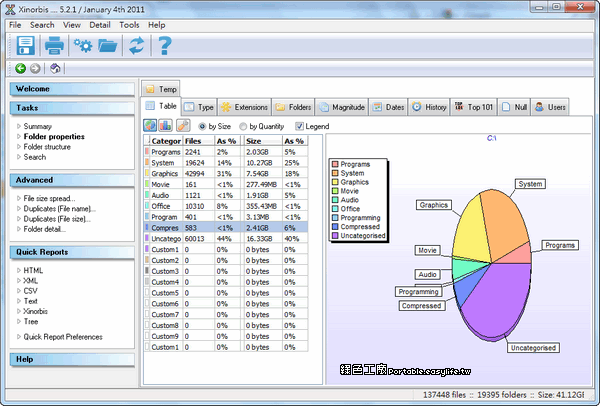The width and height of the screenshot is (600, 406).
Task: Open the Tools menu
Action: click(x=129, y=25)
